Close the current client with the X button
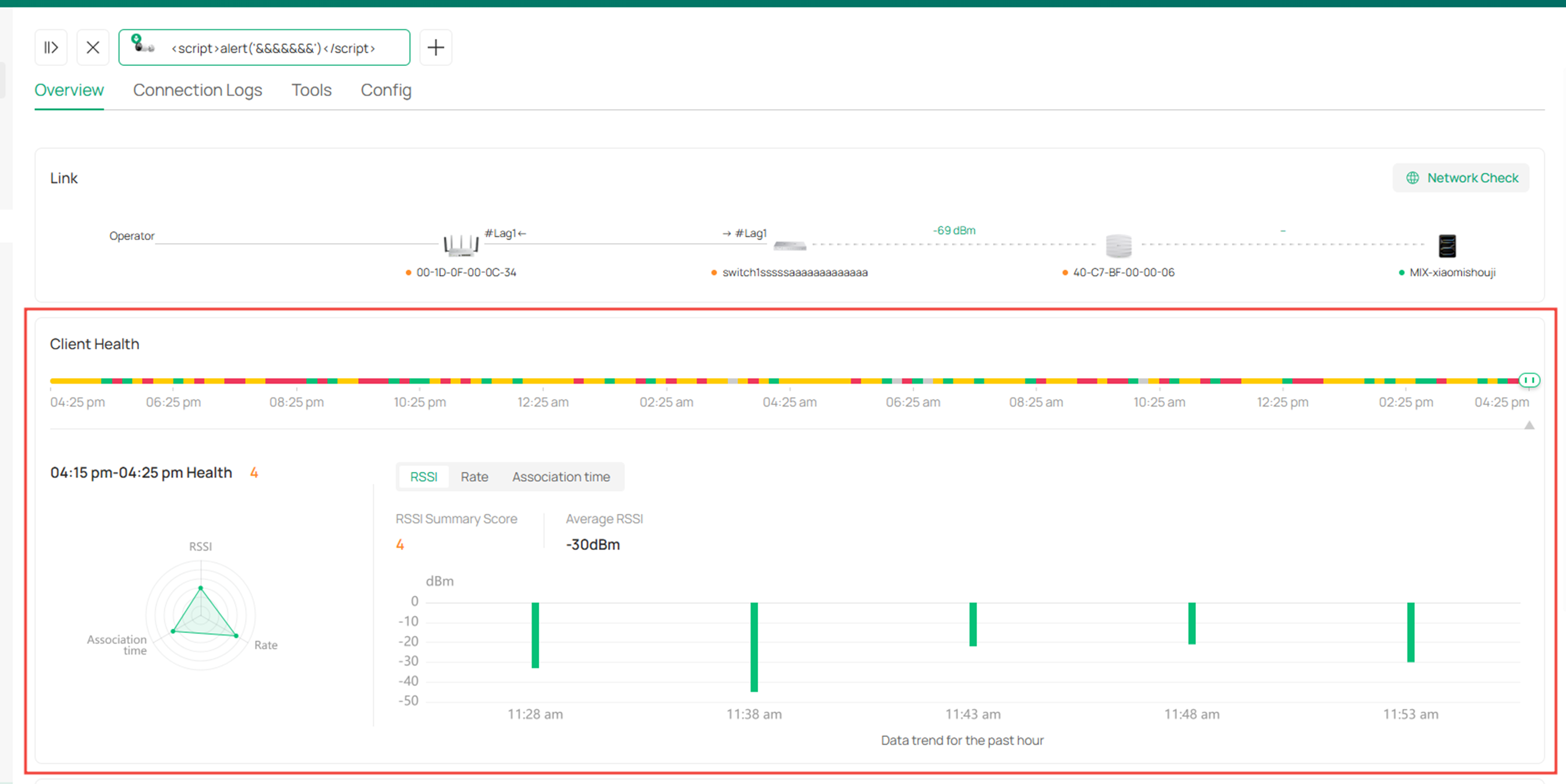Screen dimensions: 1566x784 pos(92,47)
